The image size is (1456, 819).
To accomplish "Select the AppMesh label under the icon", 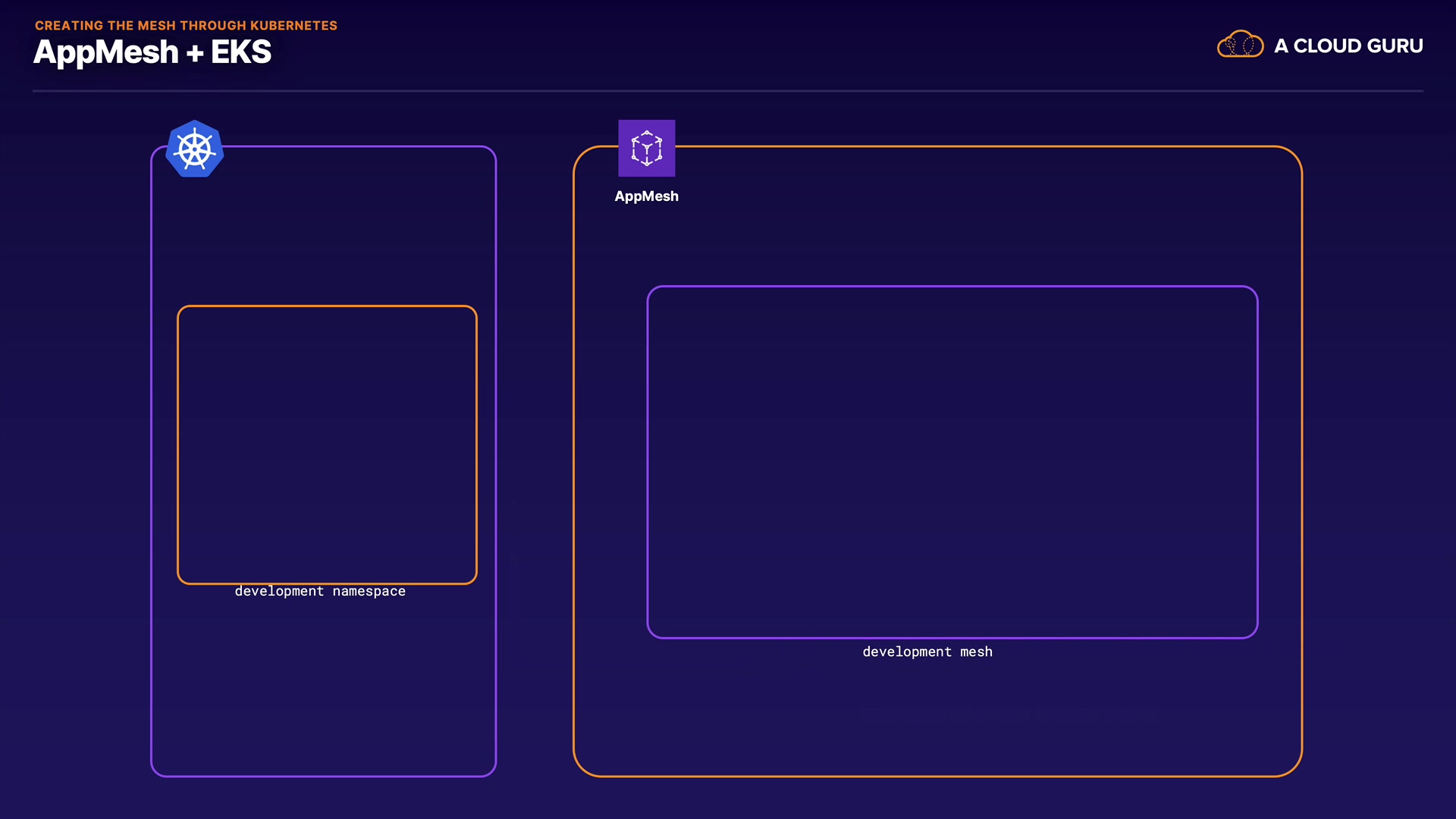I will click(x=646, y=196).
